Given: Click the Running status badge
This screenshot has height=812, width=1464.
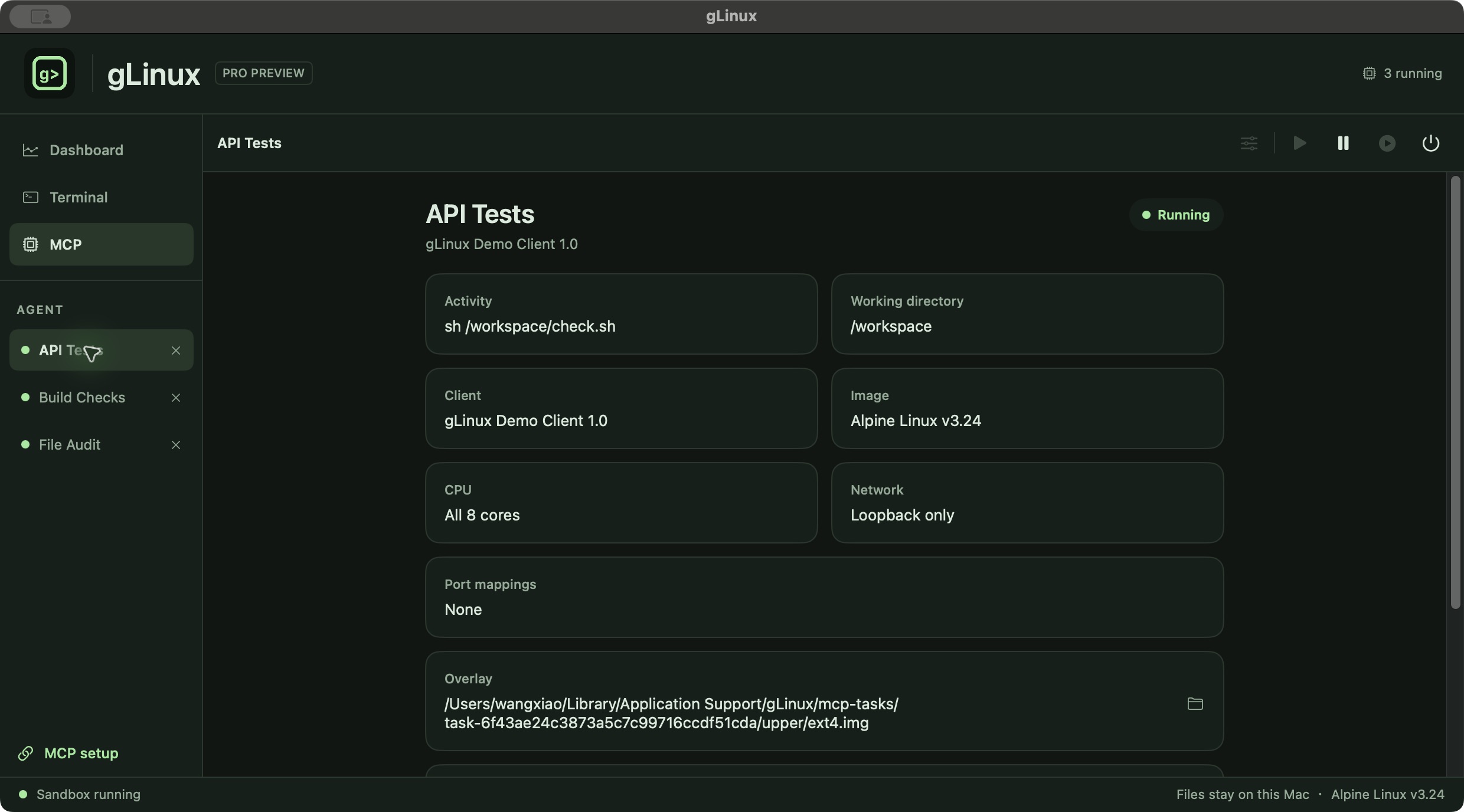Looking at the screenshot, I should point(1176,215).
